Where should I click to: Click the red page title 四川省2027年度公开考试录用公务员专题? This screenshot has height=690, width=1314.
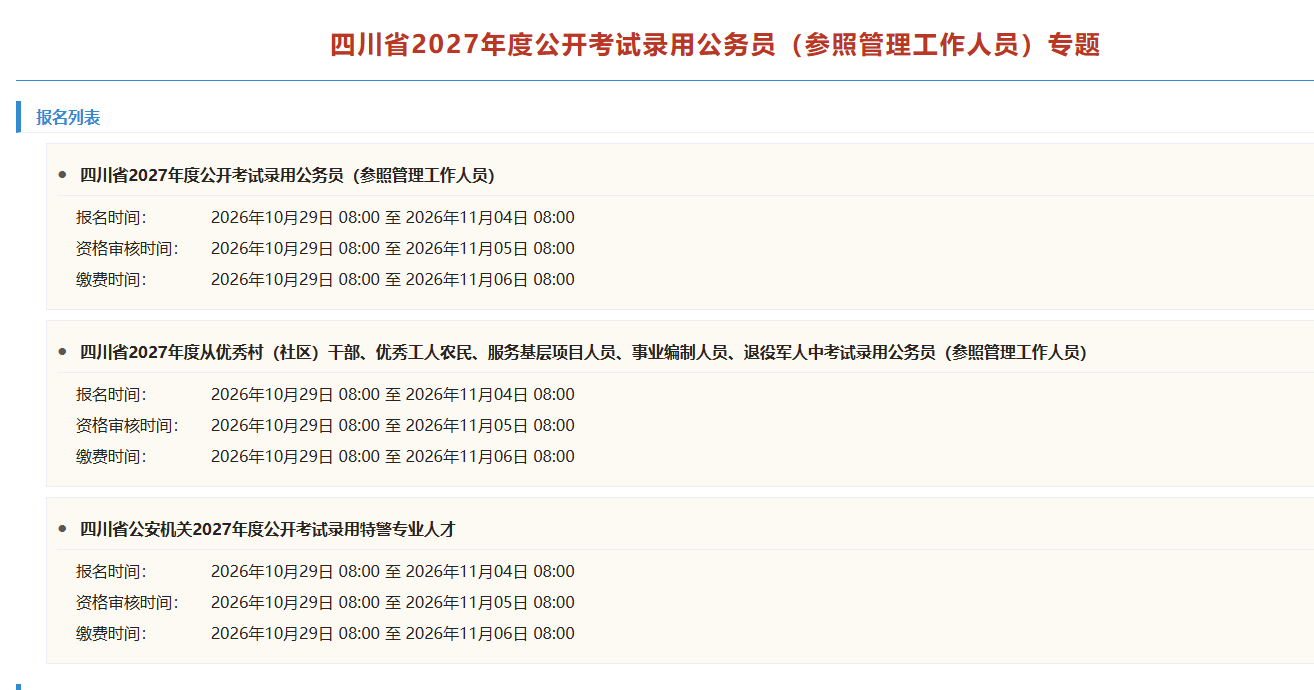point(715,45)
